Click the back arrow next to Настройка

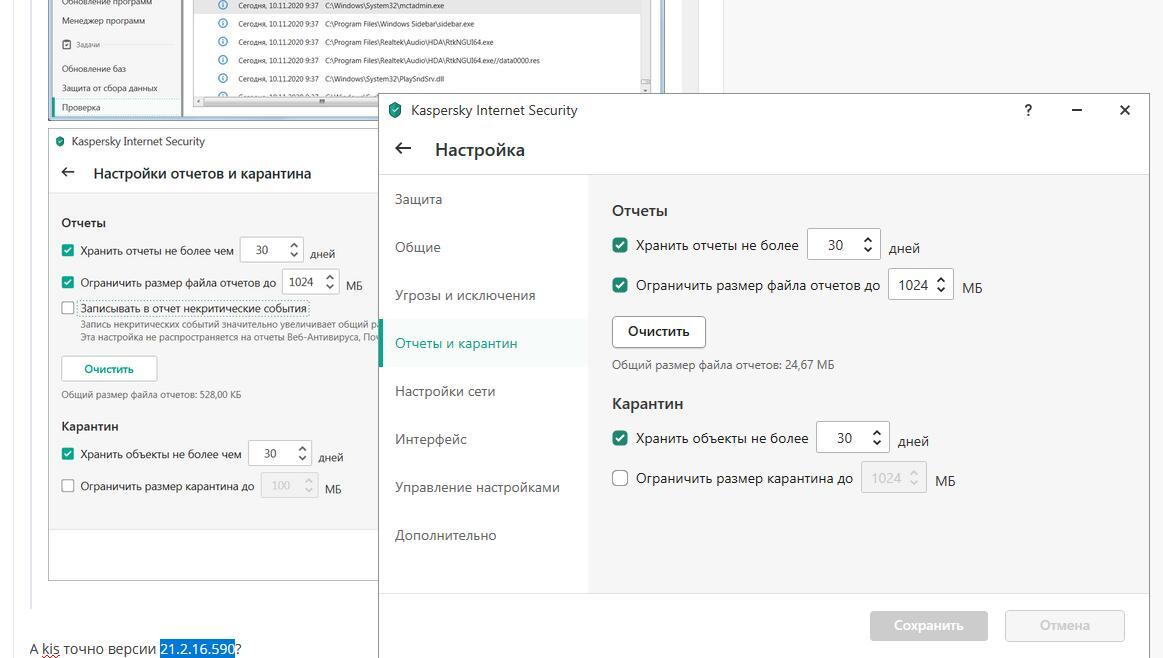(403, 149)
